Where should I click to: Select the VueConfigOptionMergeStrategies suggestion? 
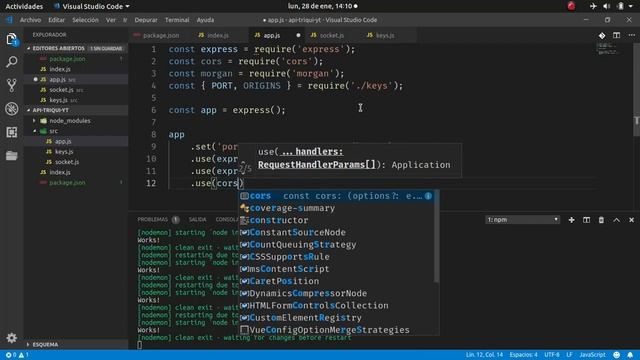pos(336,330)
